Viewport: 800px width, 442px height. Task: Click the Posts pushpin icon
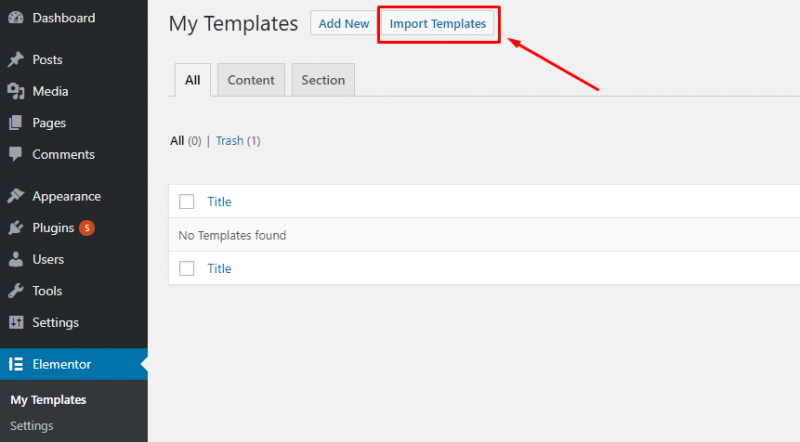point(16,60)
